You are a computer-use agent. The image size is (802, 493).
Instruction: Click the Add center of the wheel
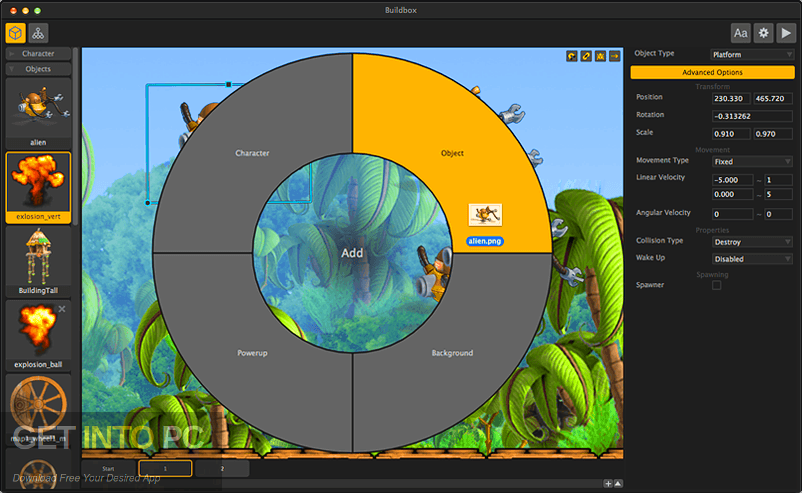pos(352,253)
